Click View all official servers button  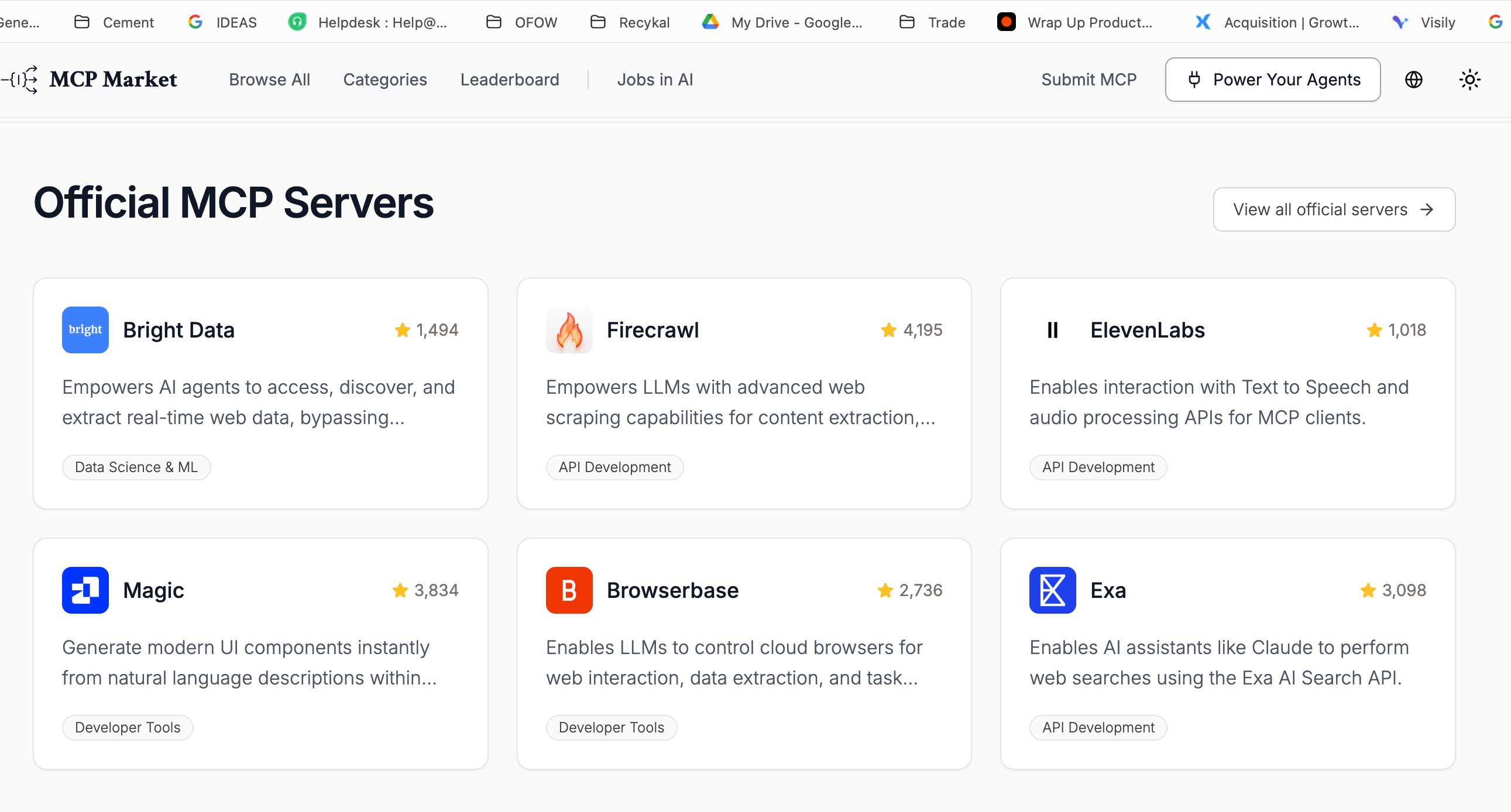1333,209
